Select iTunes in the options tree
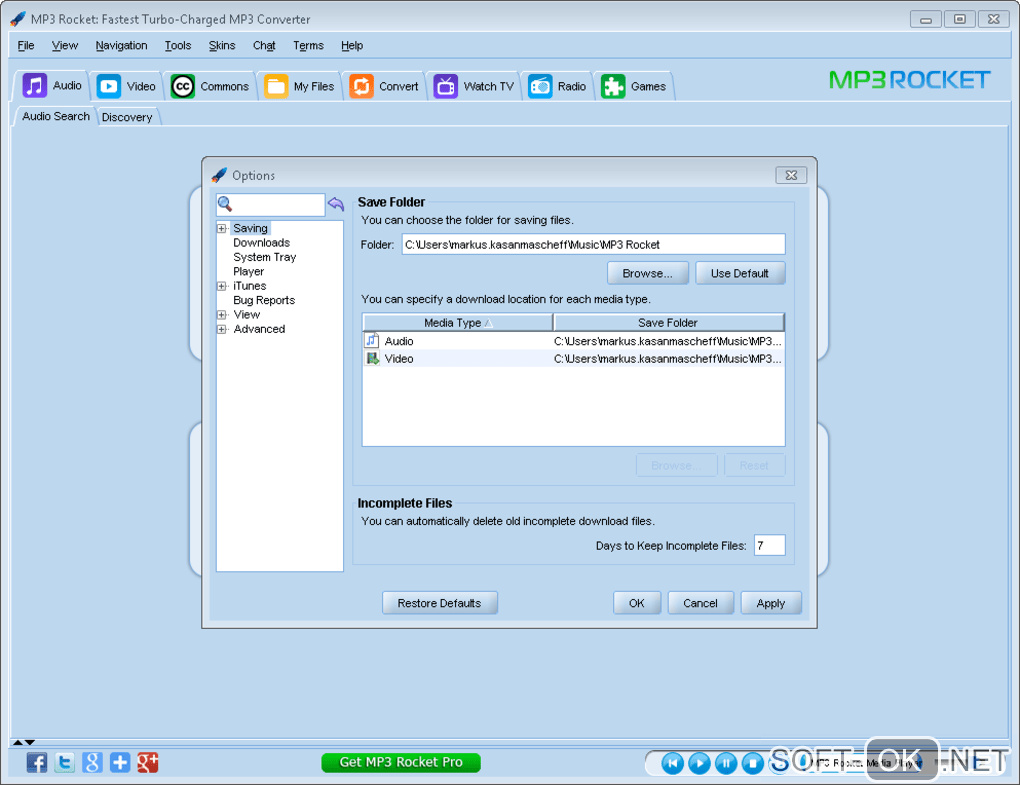The height and width of the screenshot is (785, 1020). (x=250, y=286)
